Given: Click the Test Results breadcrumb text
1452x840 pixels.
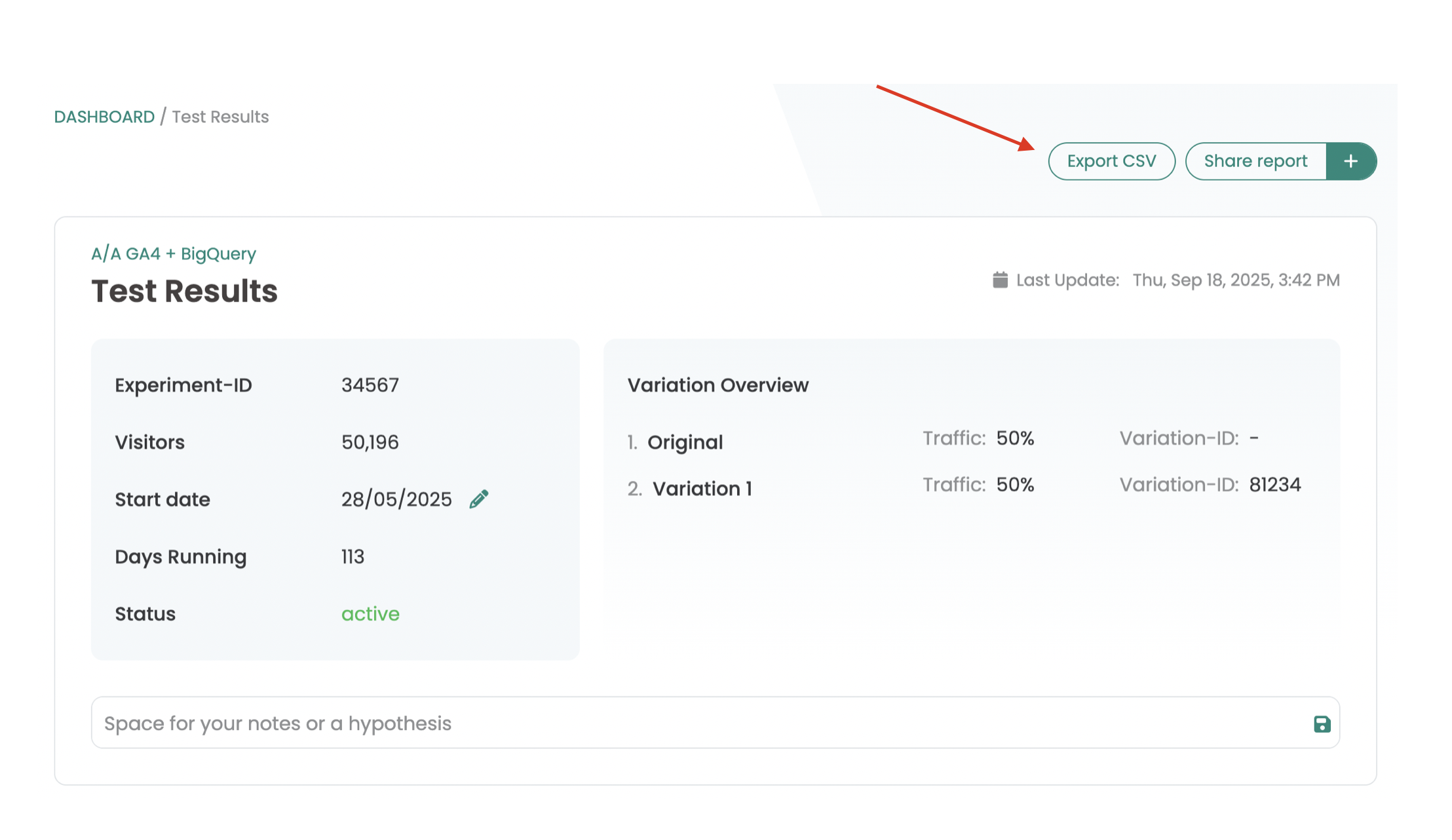Looking at the screenshot, I should 220,117.
